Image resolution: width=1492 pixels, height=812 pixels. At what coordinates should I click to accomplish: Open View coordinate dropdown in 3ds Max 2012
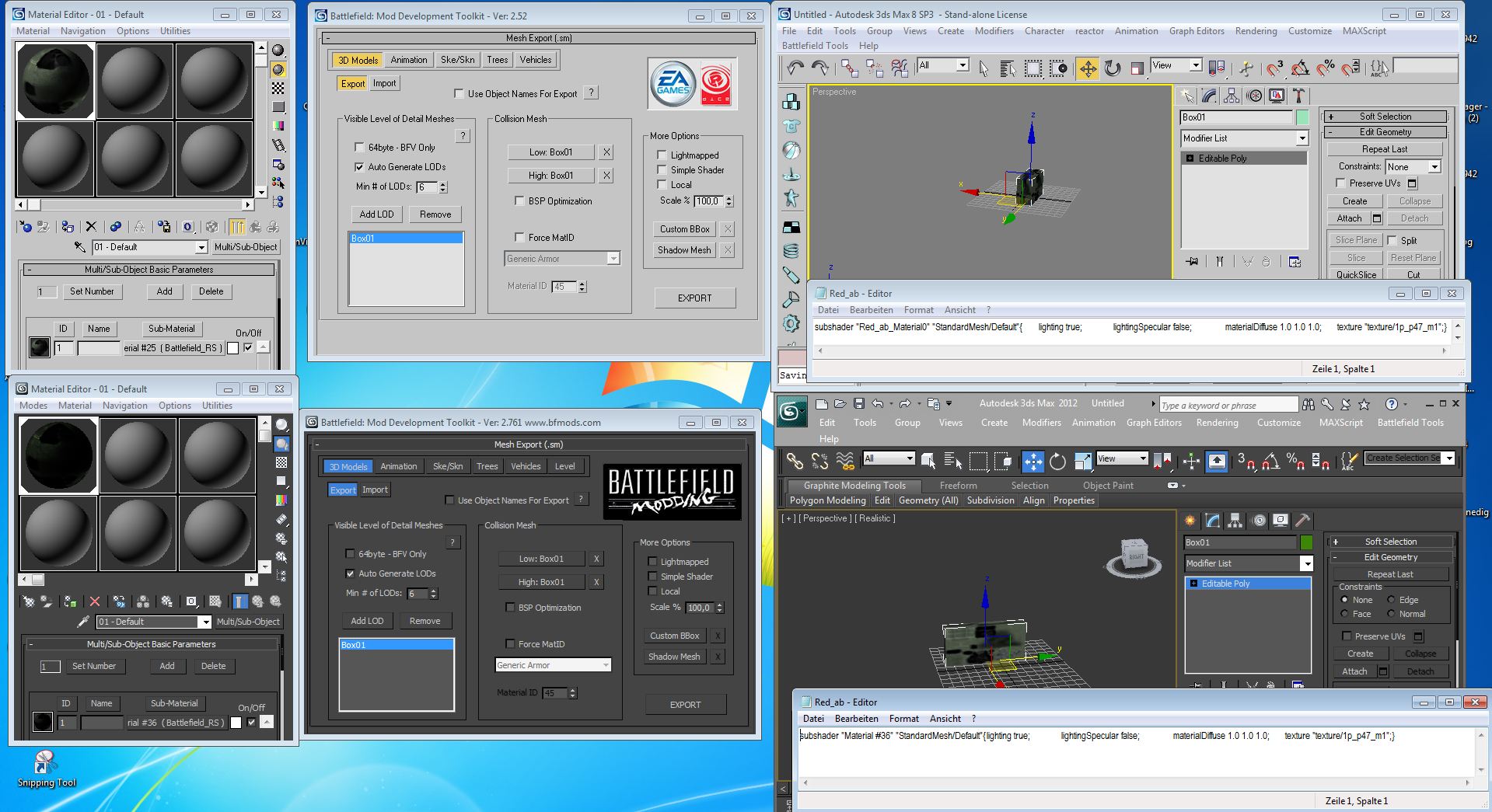1121,458
